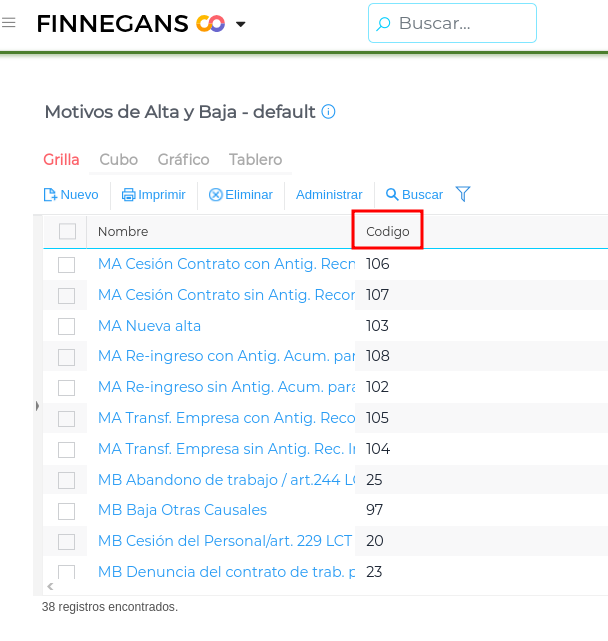608x641 pixels.
Task: Open MB Cesión del Personal/art. 229 link
Action: tap(225, 541)
